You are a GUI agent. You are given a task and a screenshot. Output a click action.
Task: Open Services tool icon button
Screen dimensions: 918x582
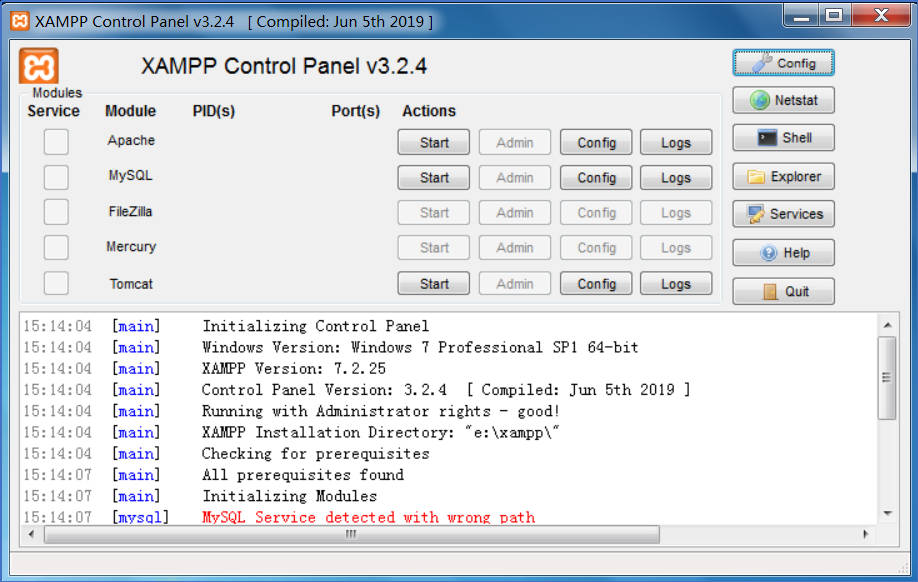click(783, 214)
